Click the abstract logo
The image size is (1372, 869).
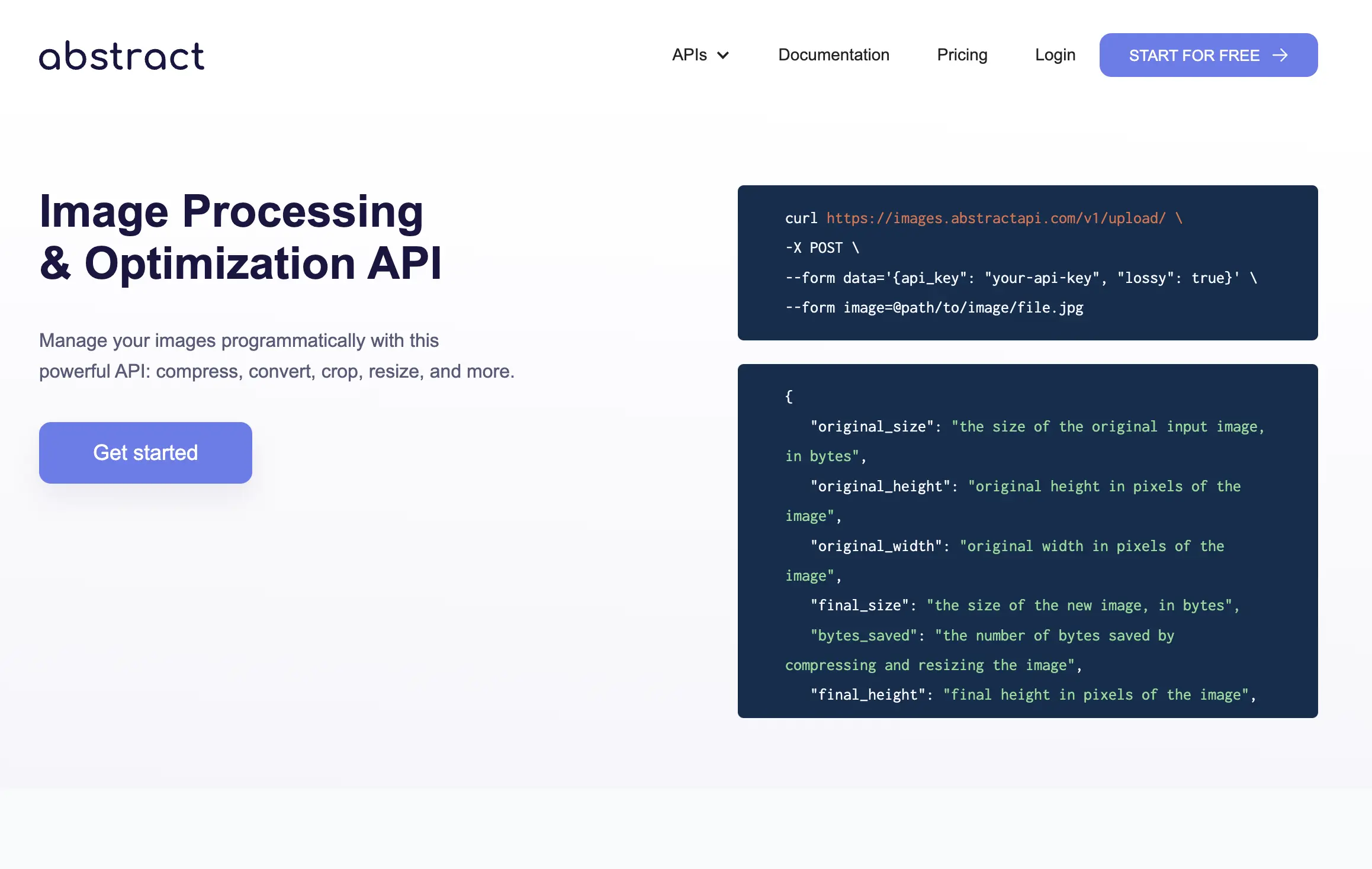pyautogui.click(x=121, y=56)
